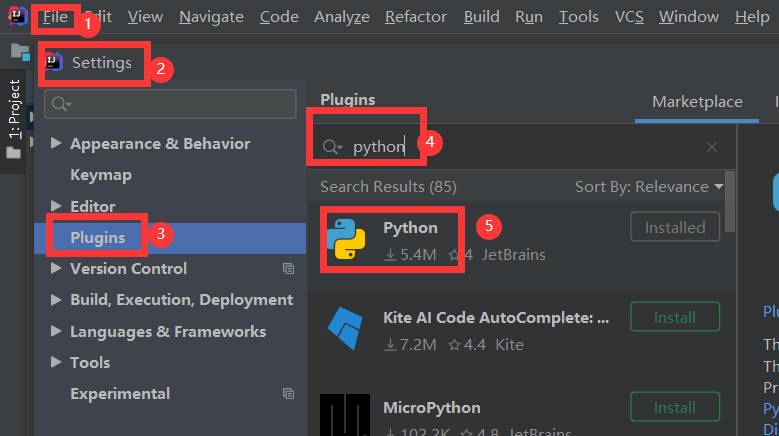Open the Navigate menu
The width and height of the screenshot is (779, 436).
tap(211, 17)
